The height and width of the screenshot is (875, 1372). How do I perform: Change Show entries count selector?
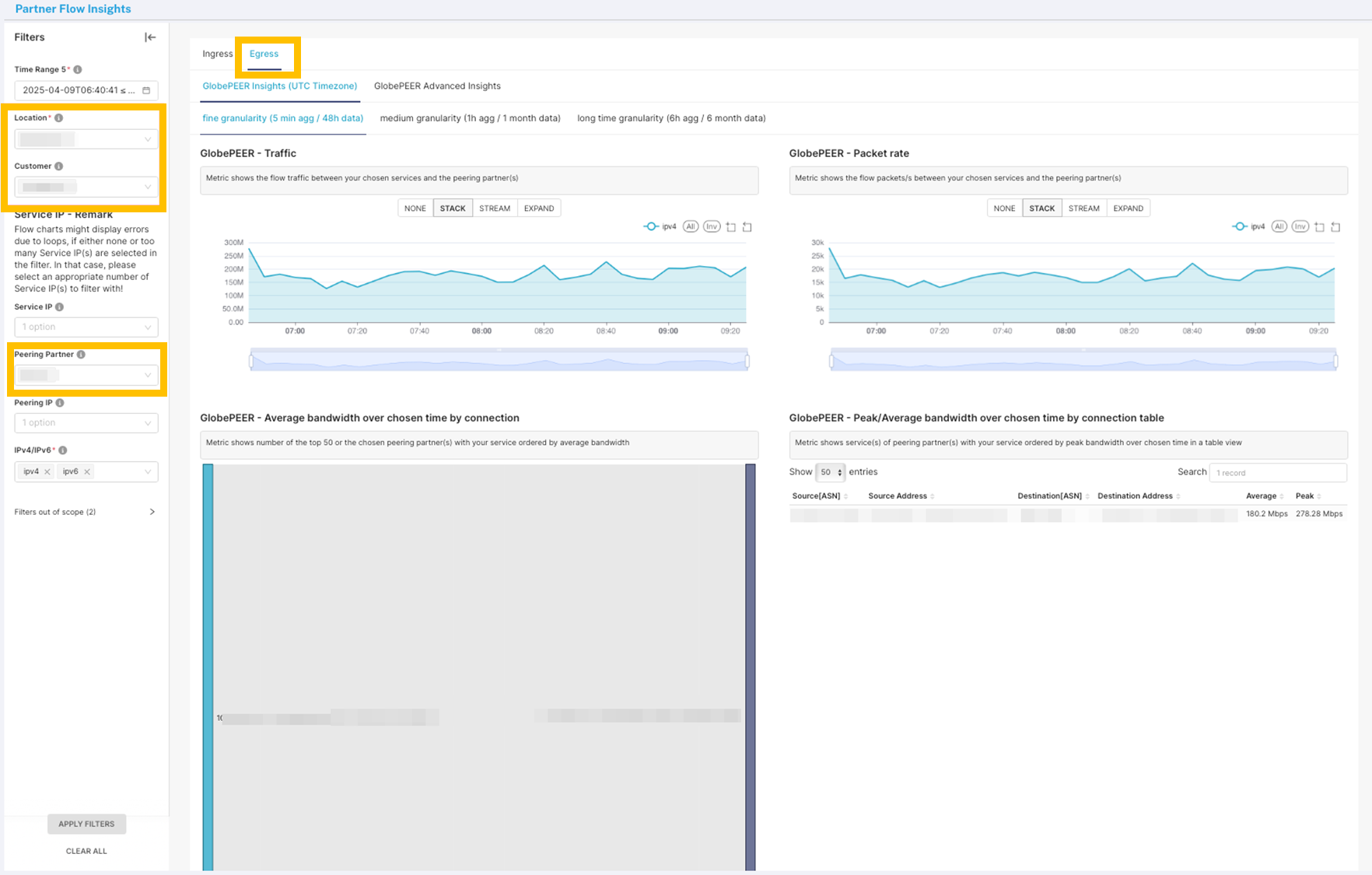(x=830, y=472)
